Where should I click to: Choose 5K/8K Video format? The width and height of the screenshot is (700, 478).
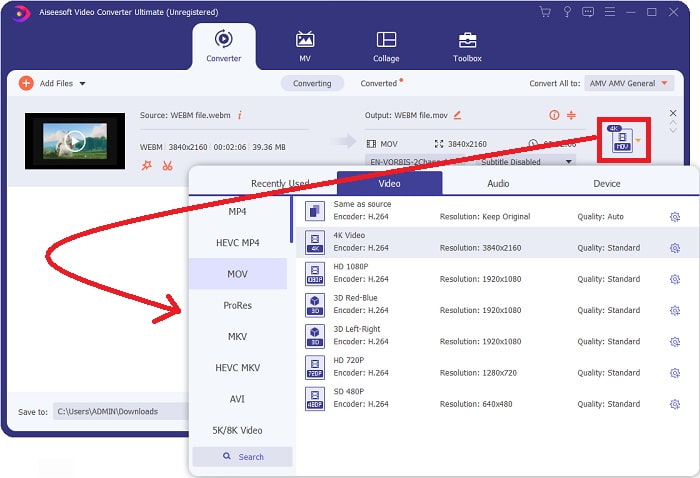(238, 430)
